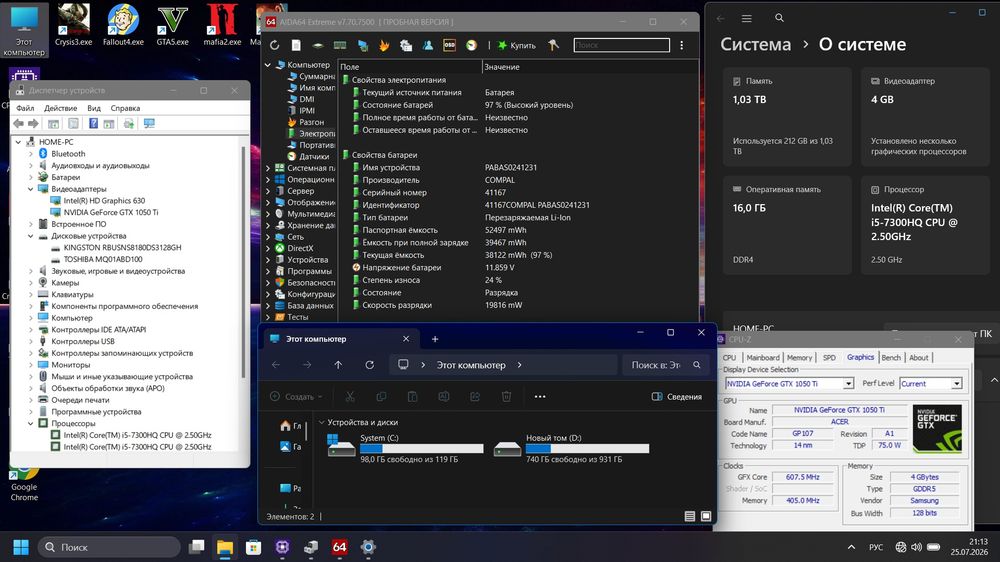Open the Файл menu in Device Manager
Image resolution: width=1000 pixels, height=562 pixels.
[x=25, y=108]
